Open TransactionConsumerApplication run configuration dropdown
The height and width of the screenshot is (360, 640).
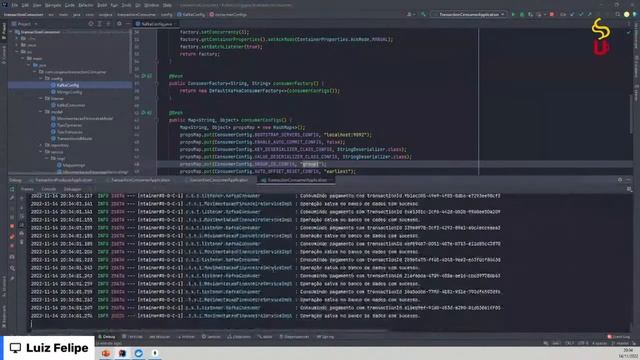[x=469, y=14]
